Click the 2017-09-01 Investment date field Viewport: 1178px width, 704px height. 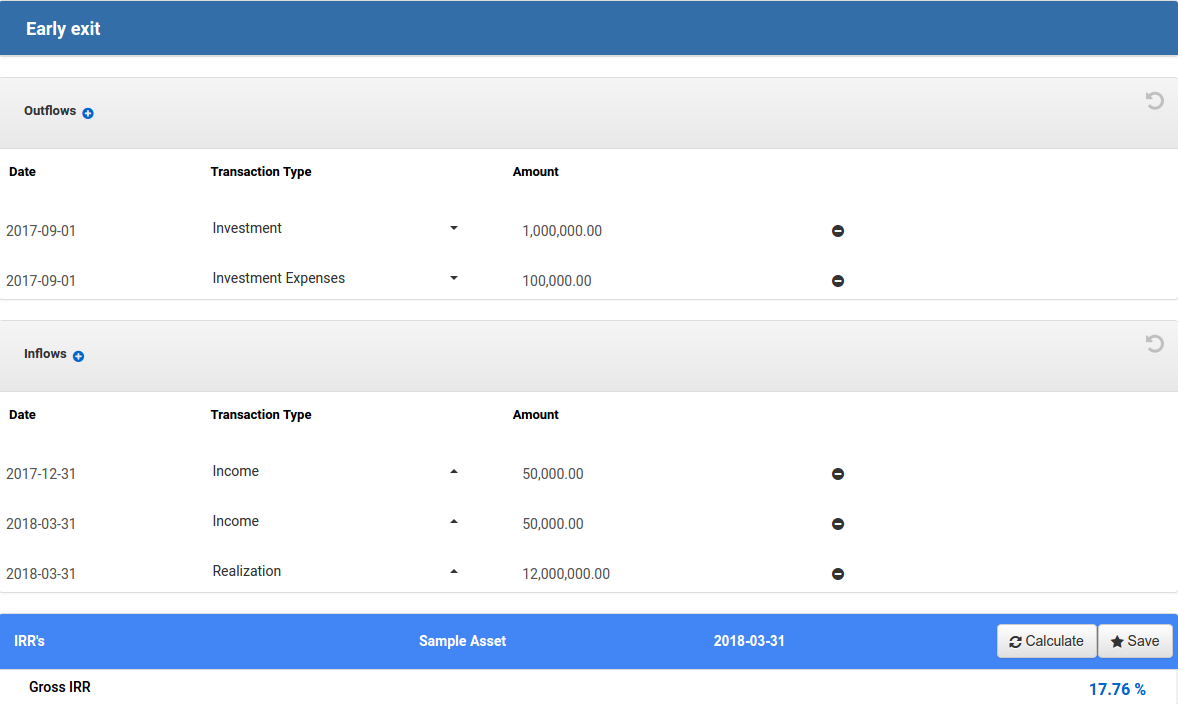point(41,231)
